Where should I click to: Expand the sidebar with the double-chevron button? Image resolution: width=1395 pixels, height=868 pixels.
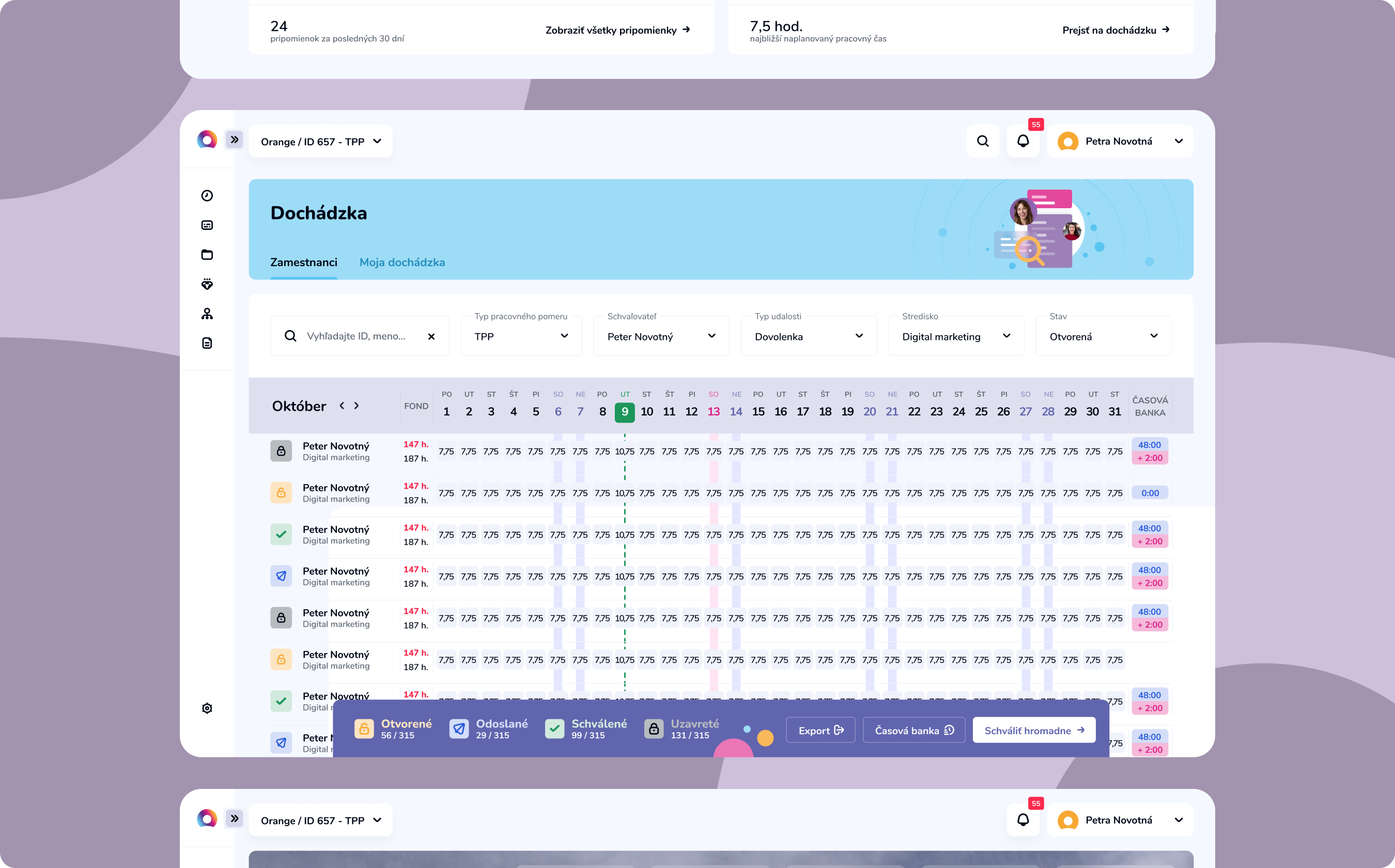coord(234,139)
